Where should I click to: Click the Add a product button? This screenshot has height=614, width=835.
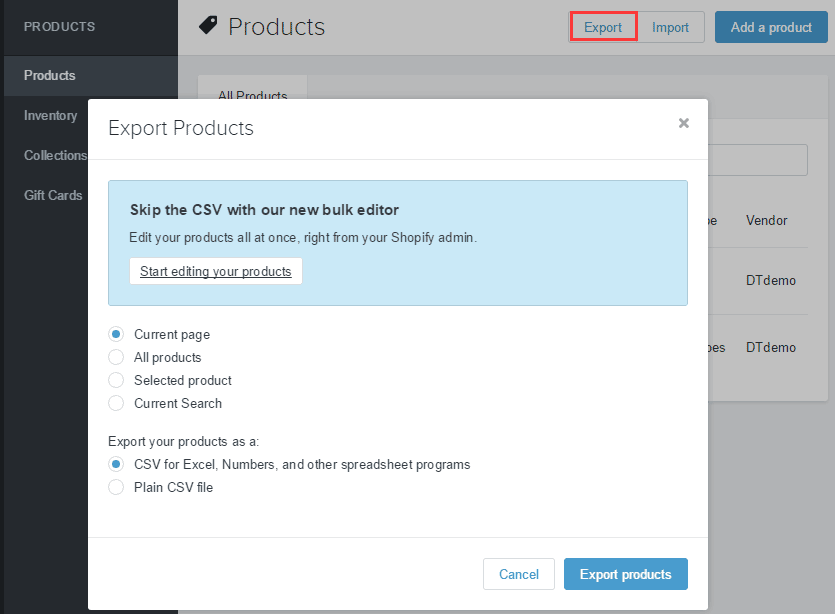770,27
